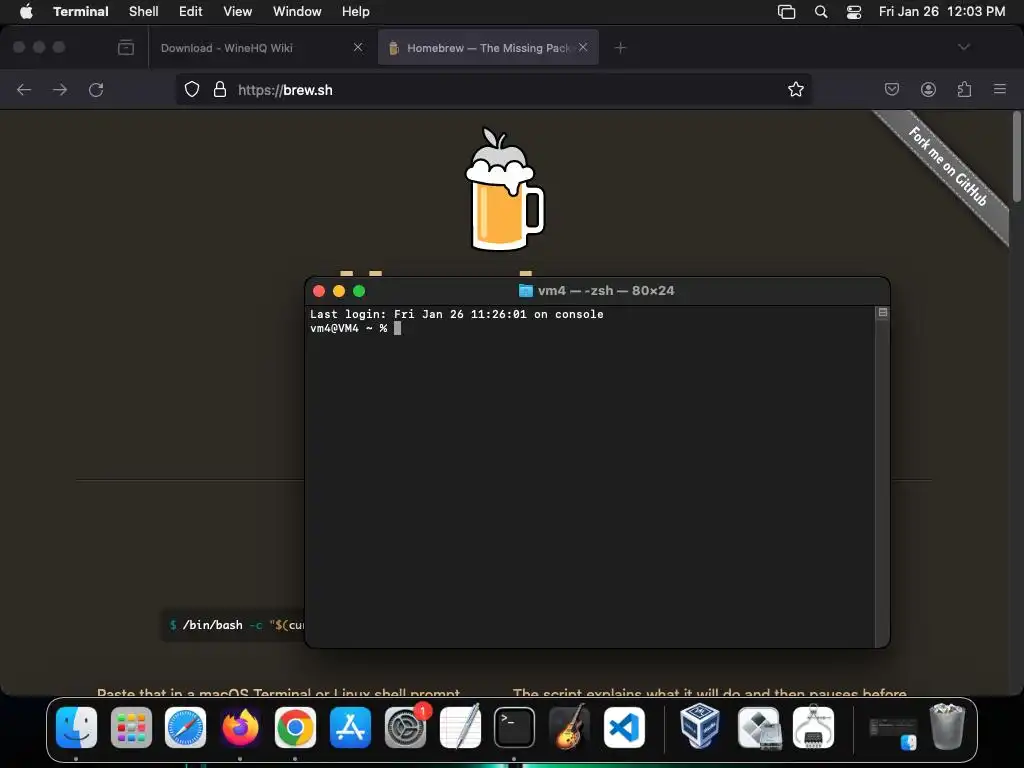The height and width of the screenshot is (768, 1024).
Task: Launch TextEdit from the Dock
Action: [x=460, y=727]
